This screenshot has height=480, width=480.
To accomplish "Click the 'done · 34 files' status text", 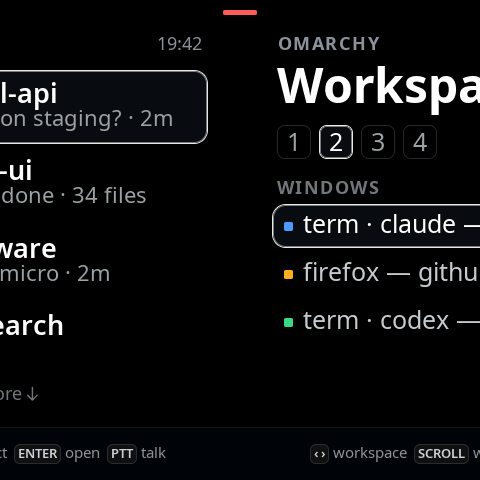I will [74, 196].
